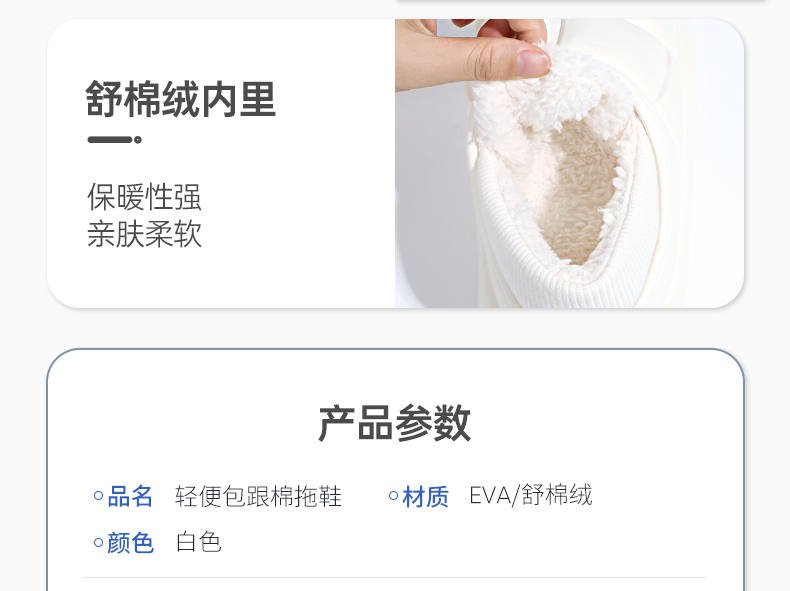Screen dimensions: 790x591
Task: Click the EVA/舒棉绒 material value
Action: click(x=531, y=495)
